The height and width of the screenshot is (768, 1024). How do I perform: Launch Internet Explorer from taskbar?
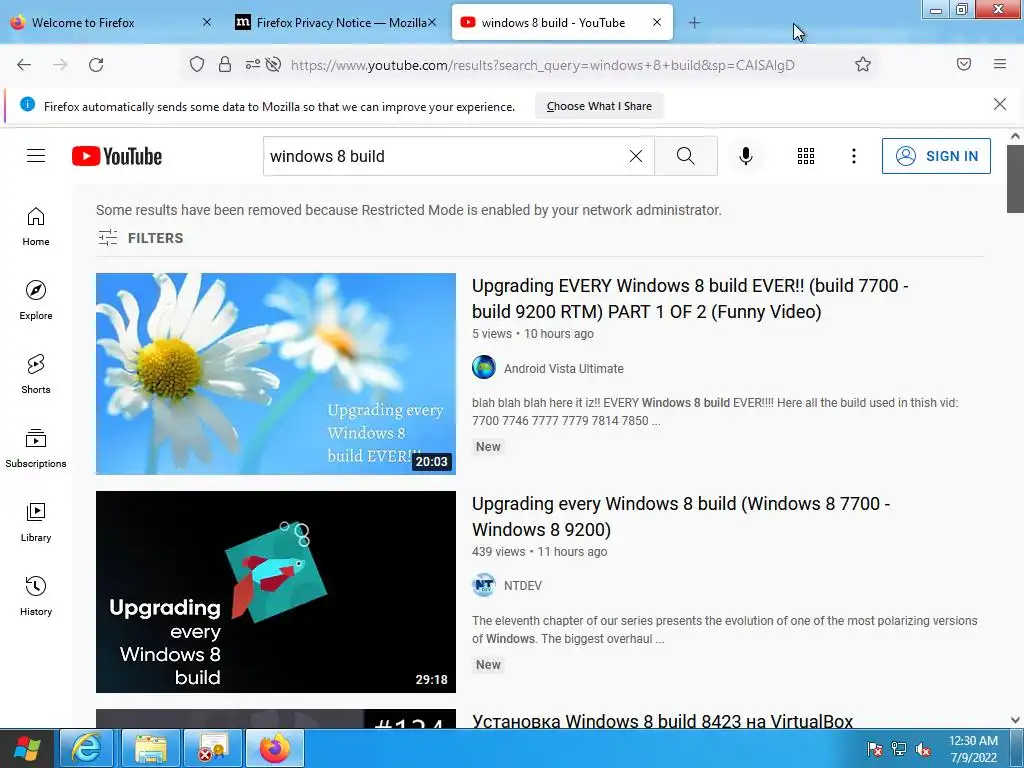[x=86, y=748]
